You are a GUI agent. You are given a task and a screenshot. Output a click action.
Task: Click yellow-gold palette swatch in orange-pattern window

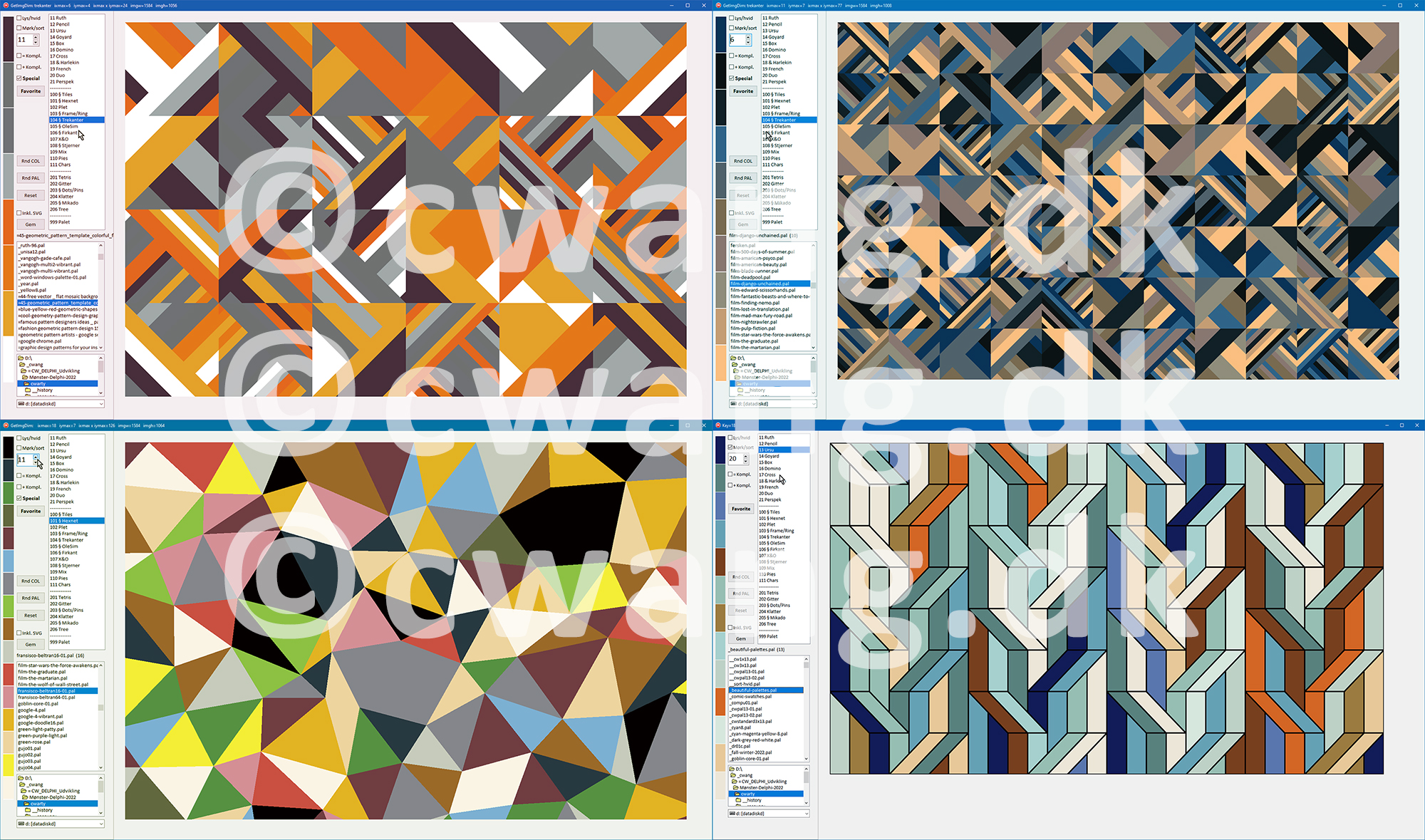9,312
